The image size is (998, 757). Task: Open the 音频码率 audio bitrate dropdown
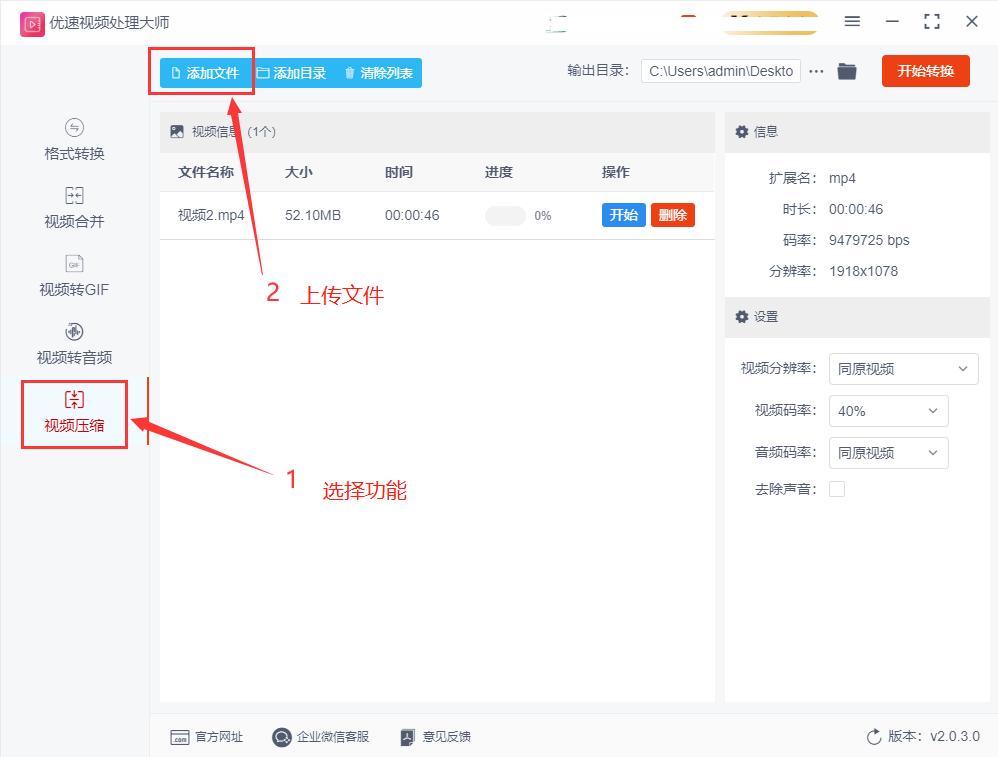tap(888, 453)
